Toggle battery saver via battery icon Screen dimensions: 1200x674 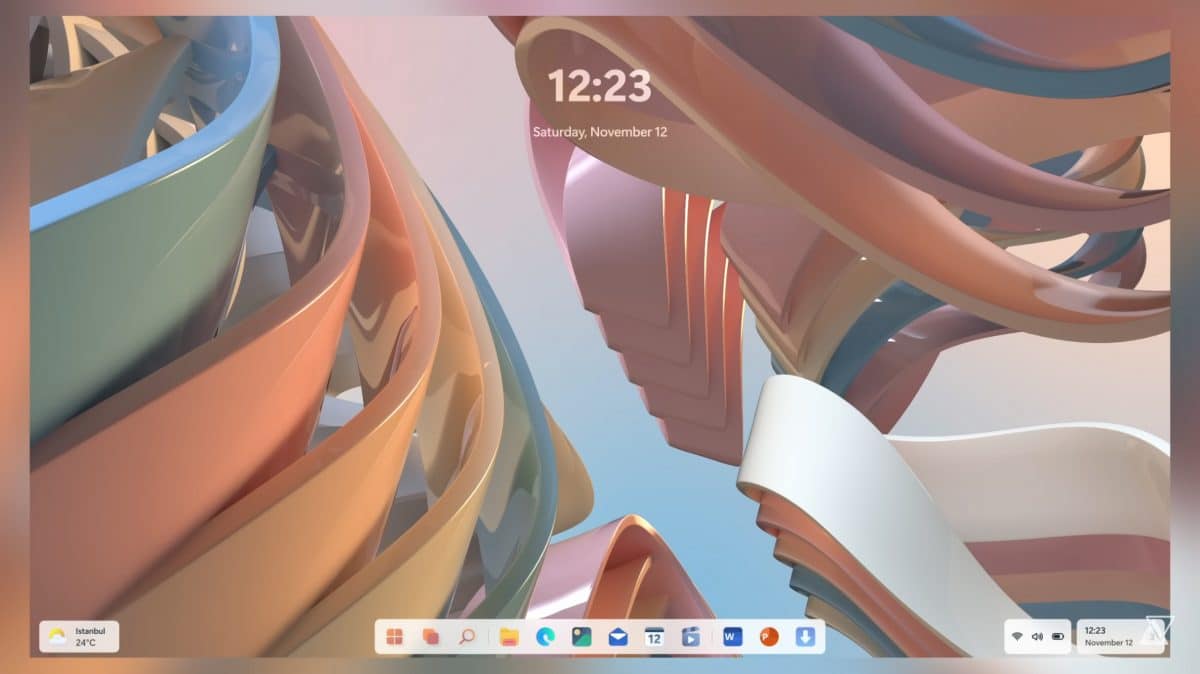pos(1056,637)
